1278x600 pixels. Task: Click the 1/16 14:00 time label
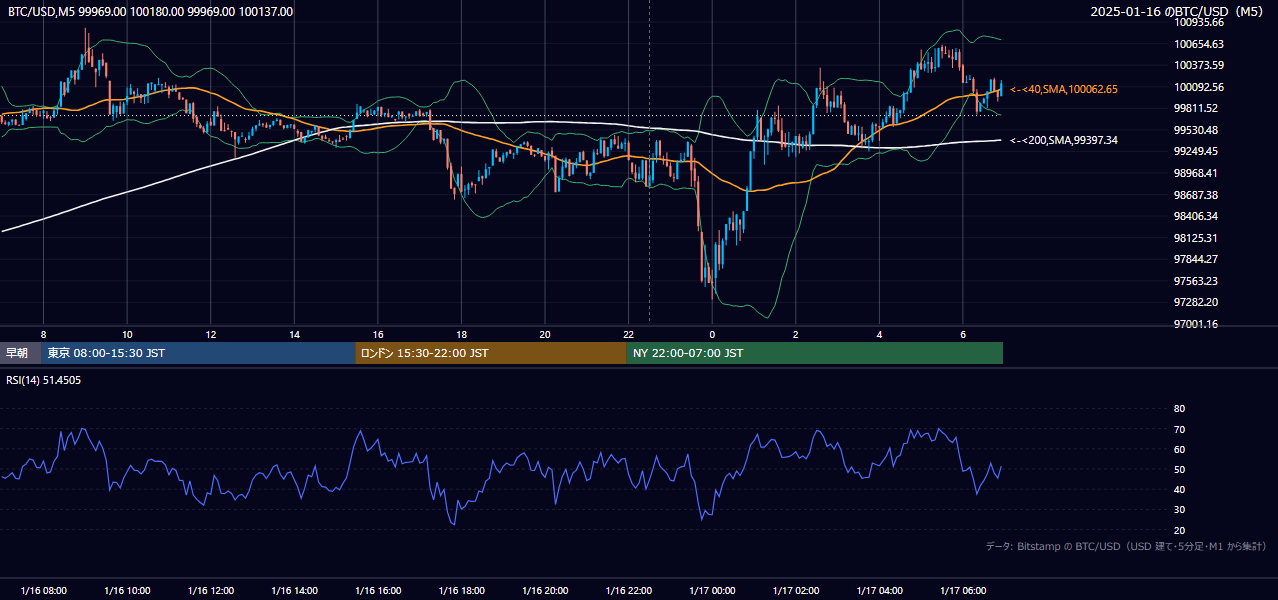[294, 591]
